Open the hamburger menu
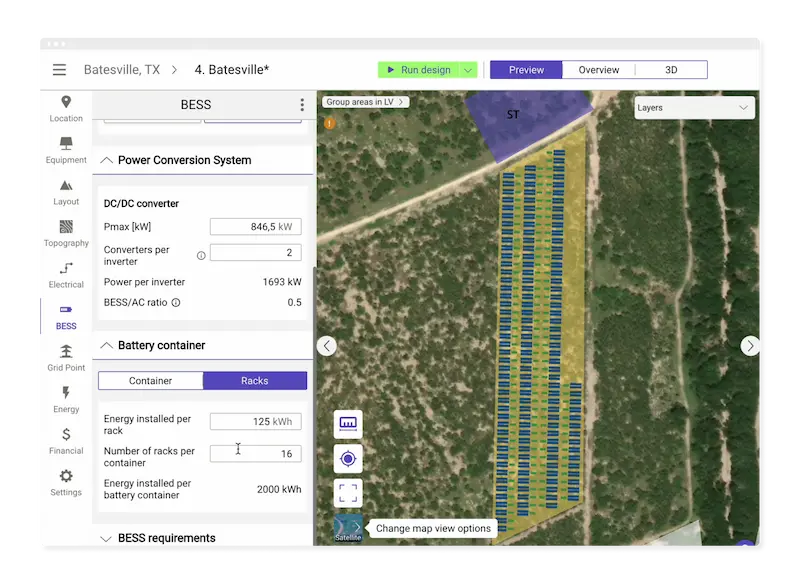 [x=59, y=70]
